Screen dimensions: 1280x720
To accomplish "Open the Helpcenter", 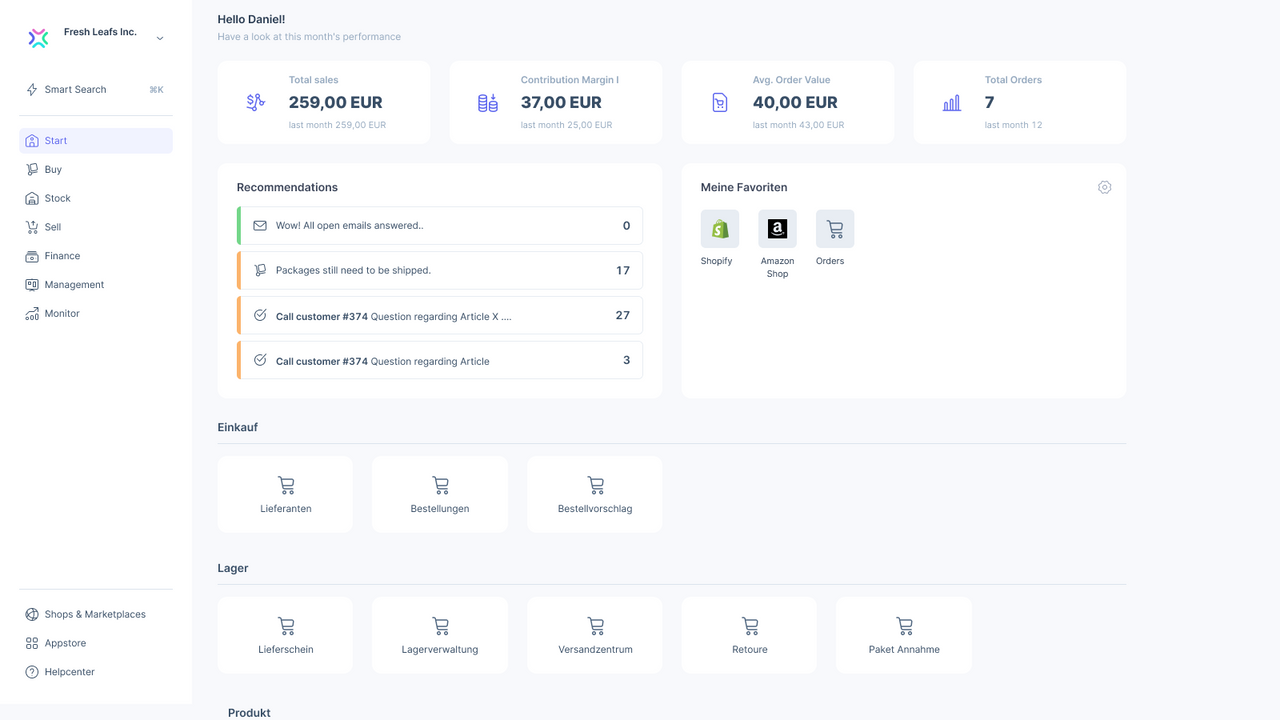I will click(66, 671).
